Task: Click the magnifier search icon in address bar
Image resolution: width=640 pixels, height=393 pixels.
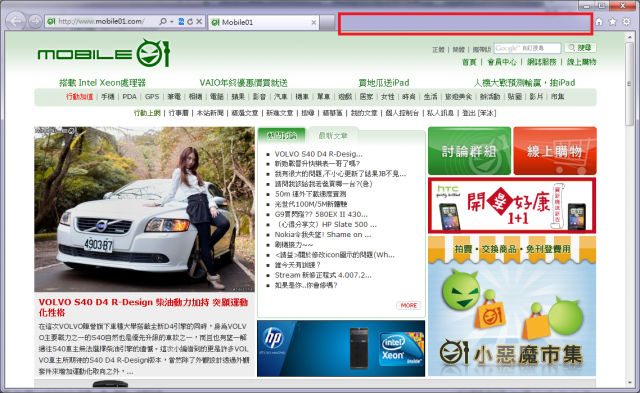Action: tap(162, 22)
